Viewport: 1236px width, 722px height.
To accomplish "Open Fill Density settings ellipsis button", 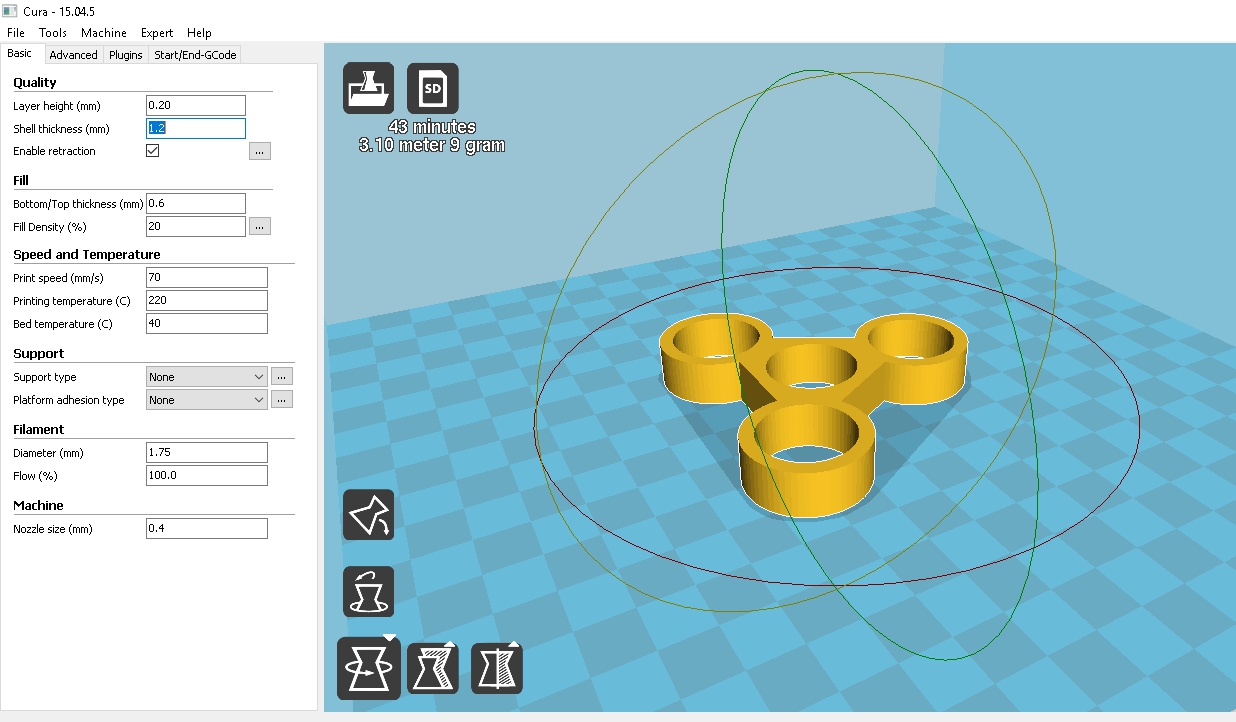I will click(x=260, y=226).
